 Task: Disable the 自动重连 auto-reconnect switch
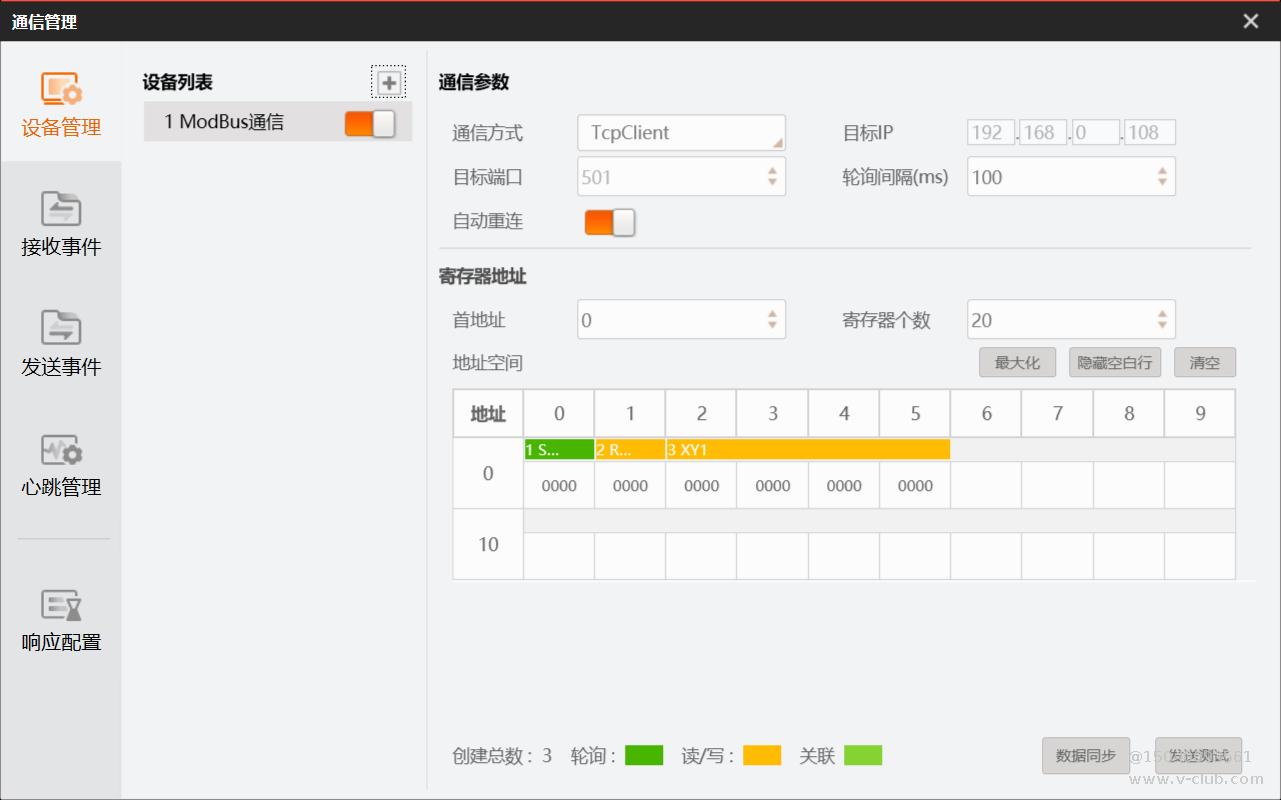coord(610,222)
